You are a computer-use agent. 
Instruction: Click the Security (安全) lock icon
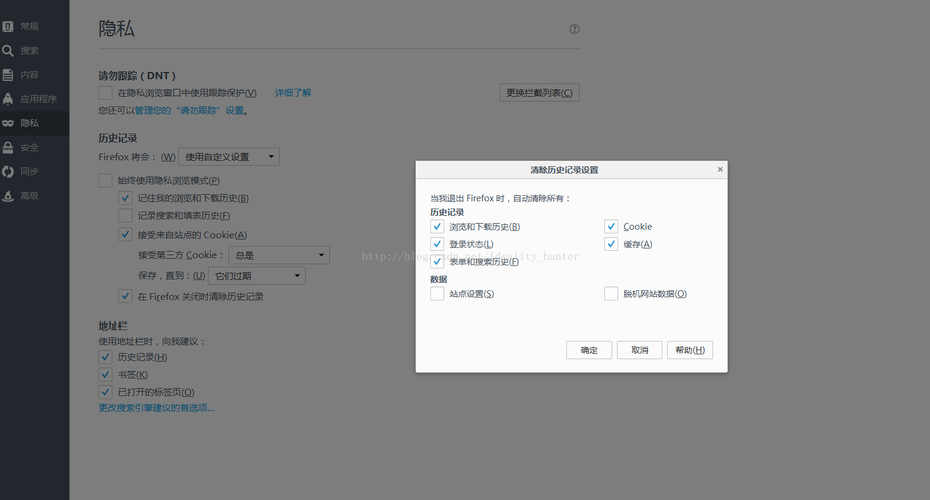coord(8,147)
